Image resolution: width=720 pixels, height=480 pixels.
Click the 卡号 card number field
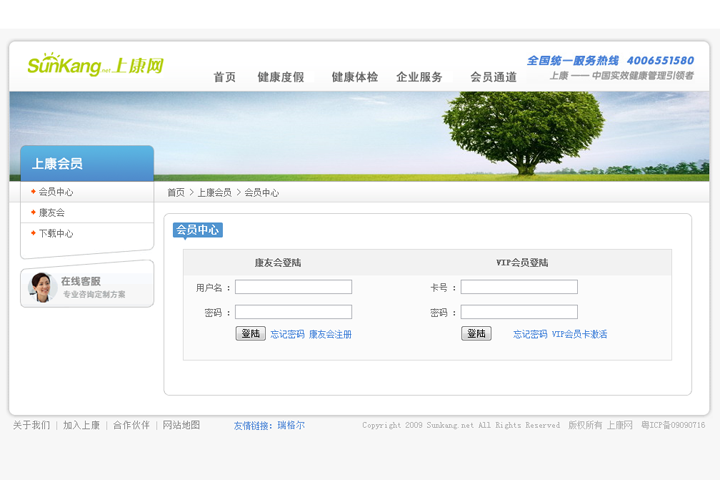[x=519, y=287]
